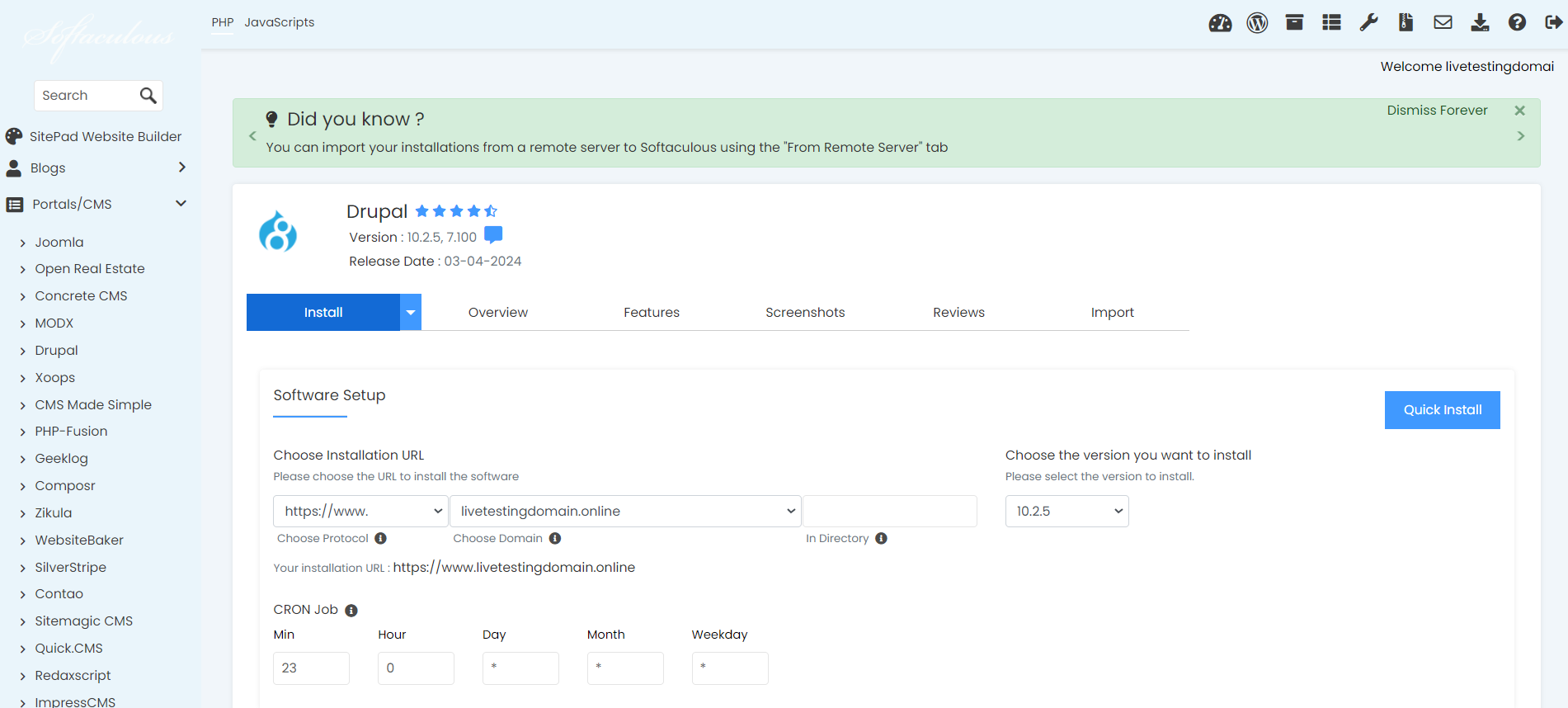Select Geeklog in the sidebar

(x=61, y=459)
